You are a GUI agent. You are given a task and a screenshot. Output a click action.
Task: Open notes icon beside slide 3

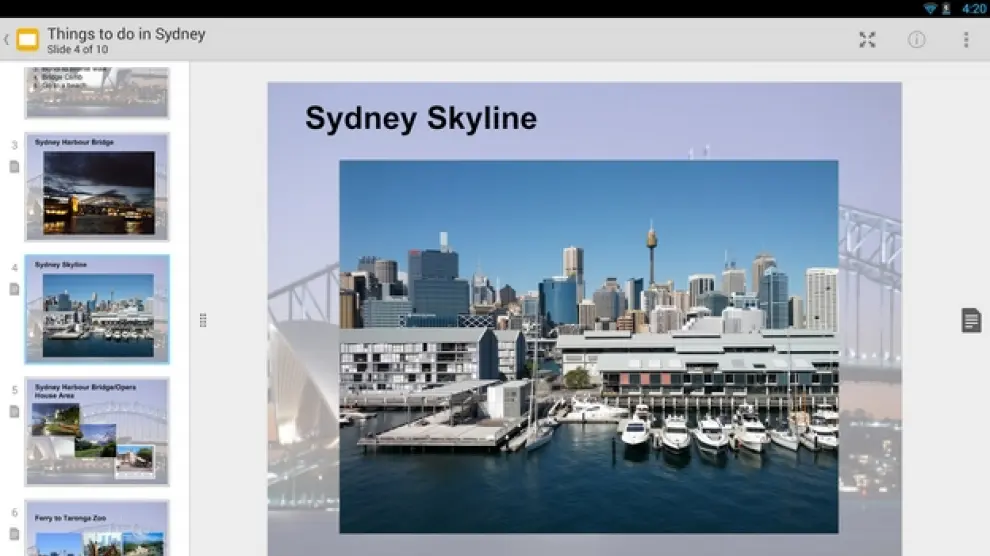tap(14, 166)
